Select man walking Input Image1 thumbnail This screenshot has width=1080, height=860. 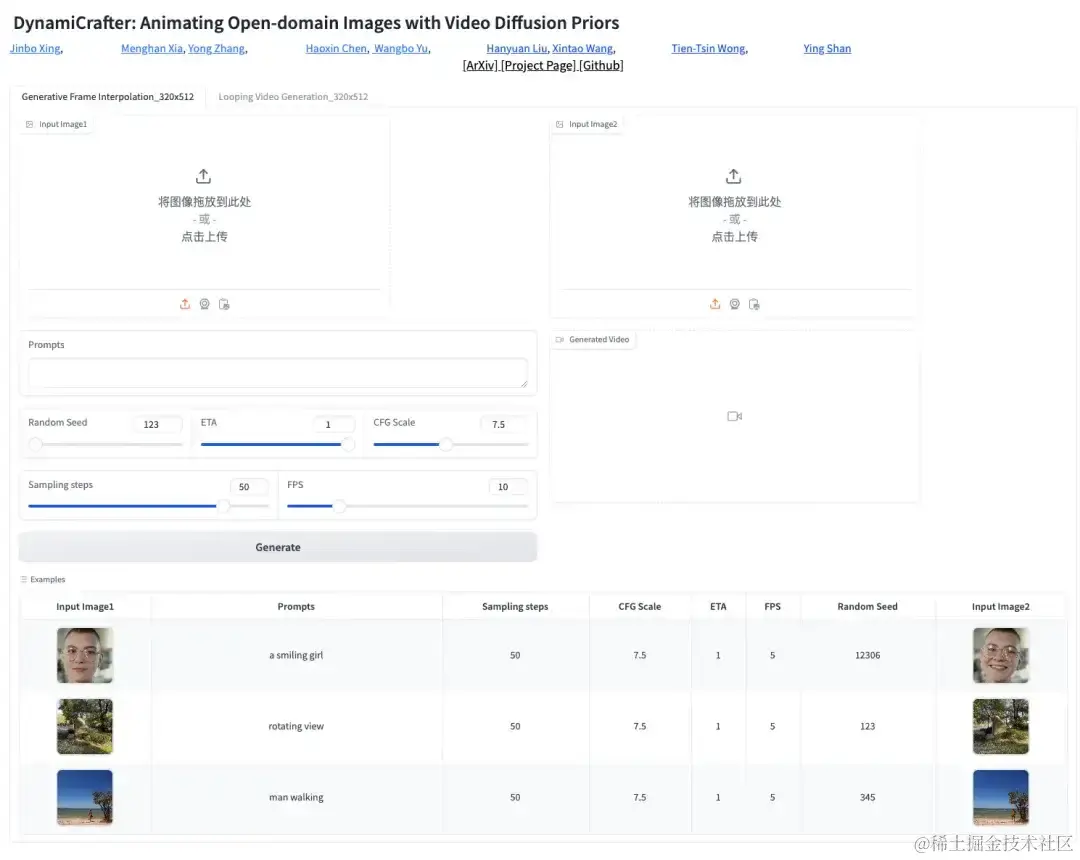click(85, 797)
